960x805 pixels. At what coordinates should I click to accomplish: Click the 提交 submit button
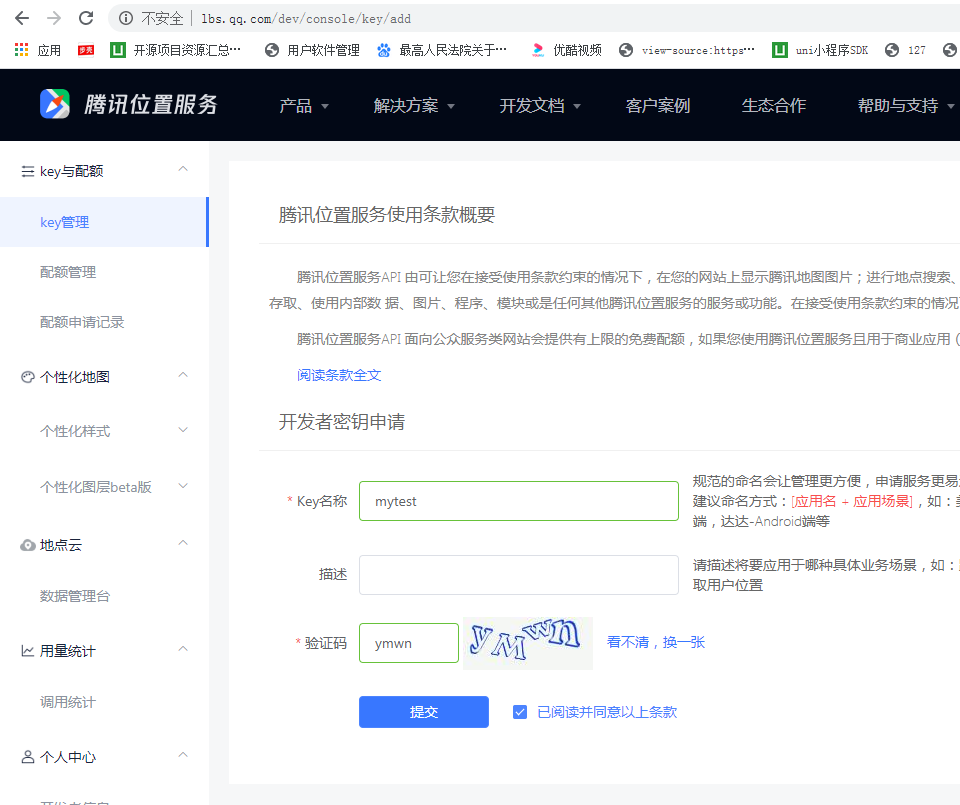424,712
